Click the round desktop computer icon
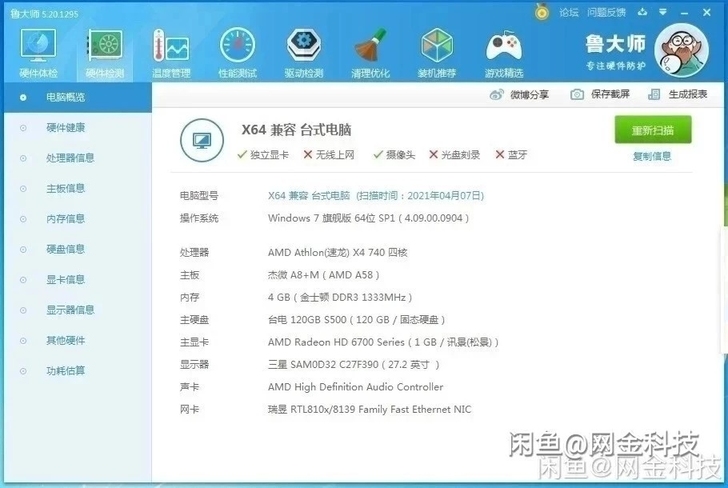 (202, 140)
